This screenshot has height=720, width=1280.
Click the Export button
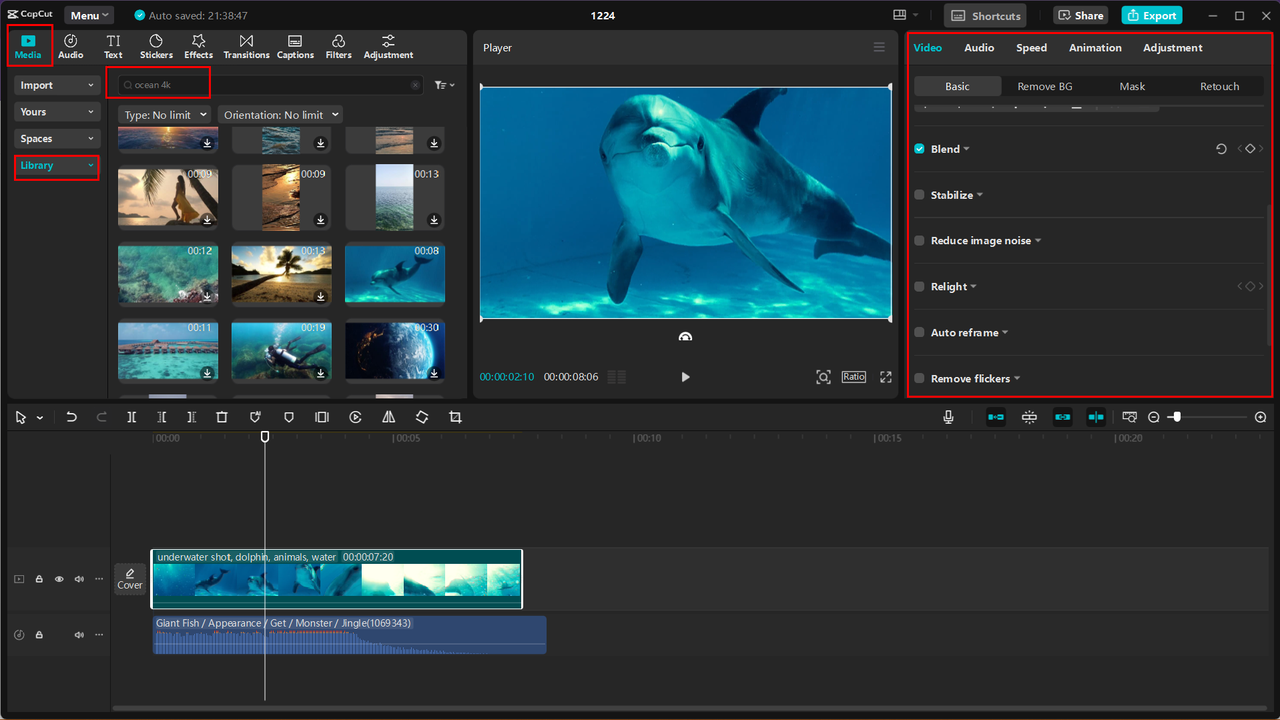click(x=1151, y=15)
